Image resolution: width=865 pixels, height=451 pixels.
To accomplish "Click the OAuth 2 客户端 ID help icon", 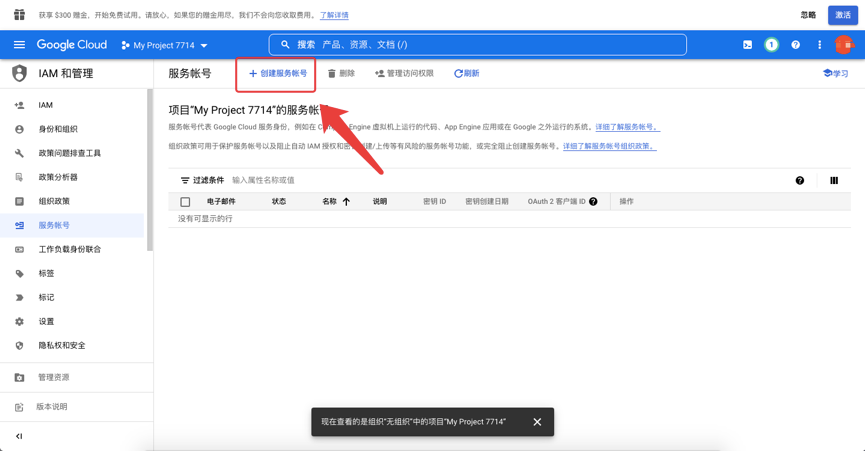I will pos(593,201).
